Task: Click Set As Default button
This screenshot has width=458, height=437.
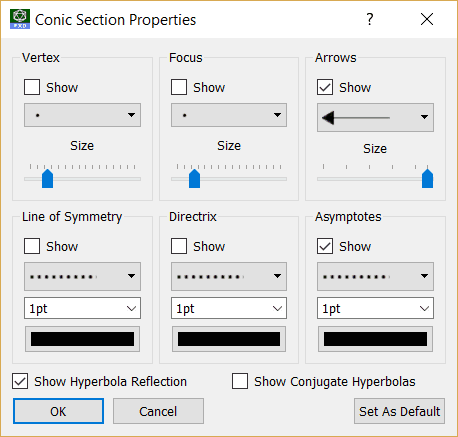Action: [x=399, y=411]
